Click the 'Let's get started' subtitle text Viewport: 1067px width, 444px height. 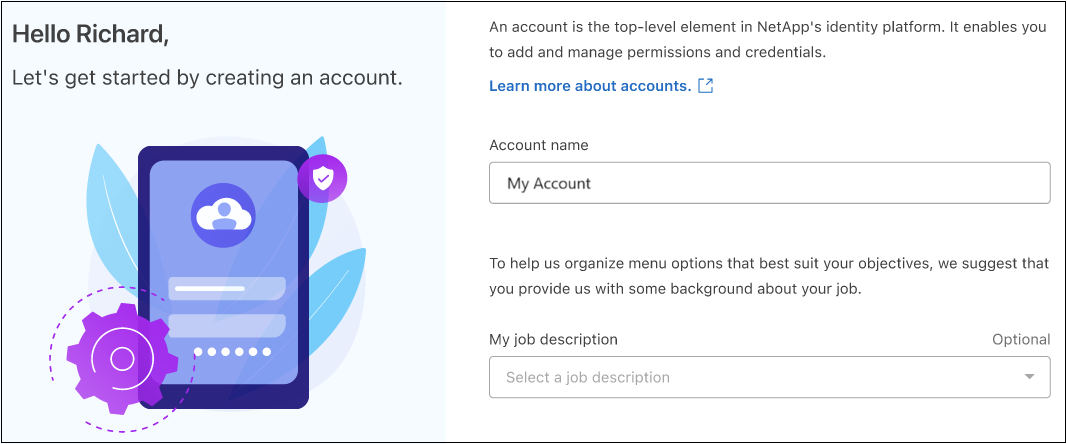coord(207,77)
